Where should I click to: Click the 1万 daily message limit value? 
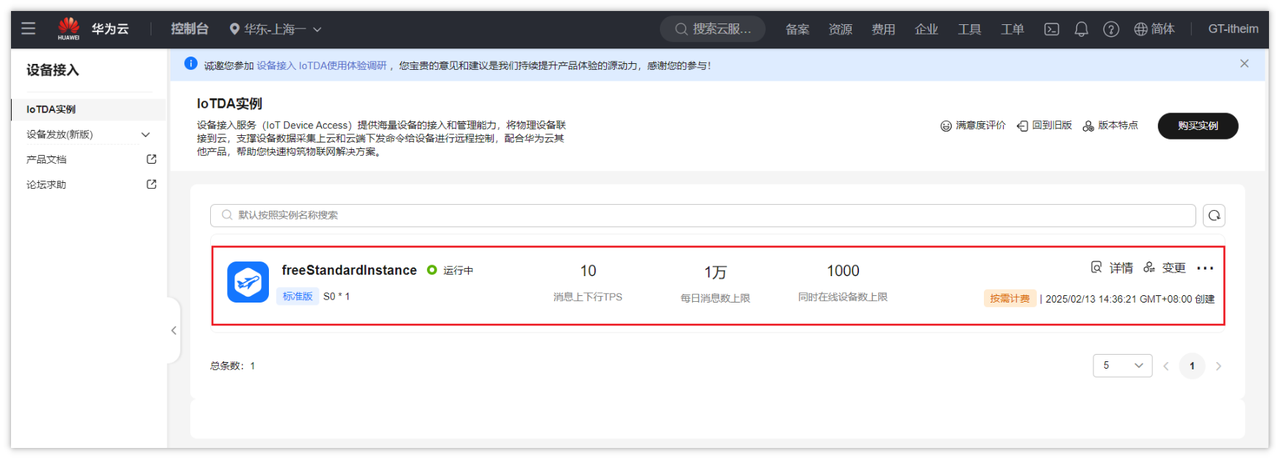pos(715,271)
